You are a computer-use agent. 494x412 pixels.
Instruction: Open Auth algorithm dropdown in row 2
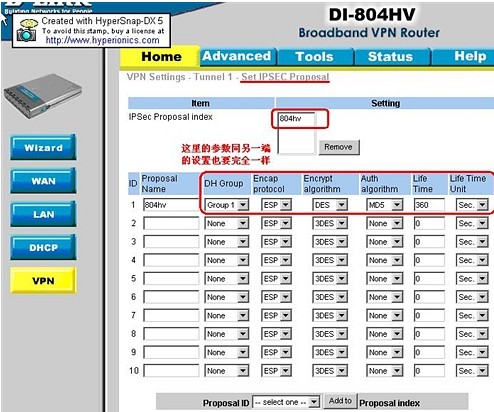point(384,223)
